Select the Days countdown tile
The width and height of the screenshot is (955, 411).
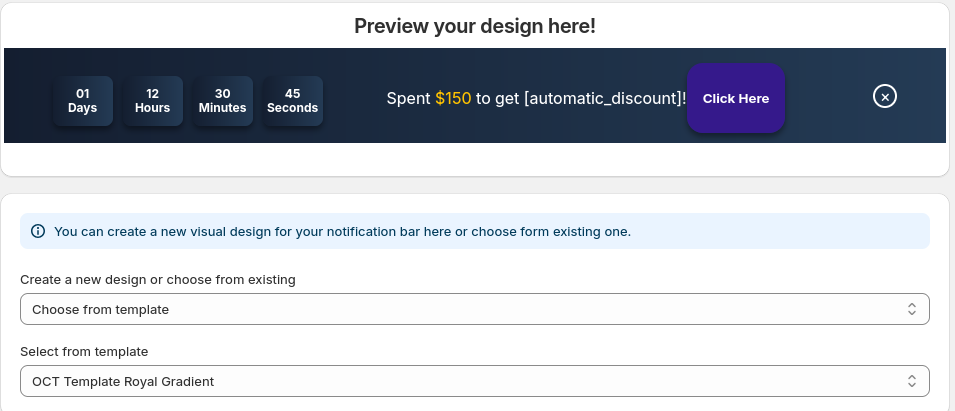(83, 101)
